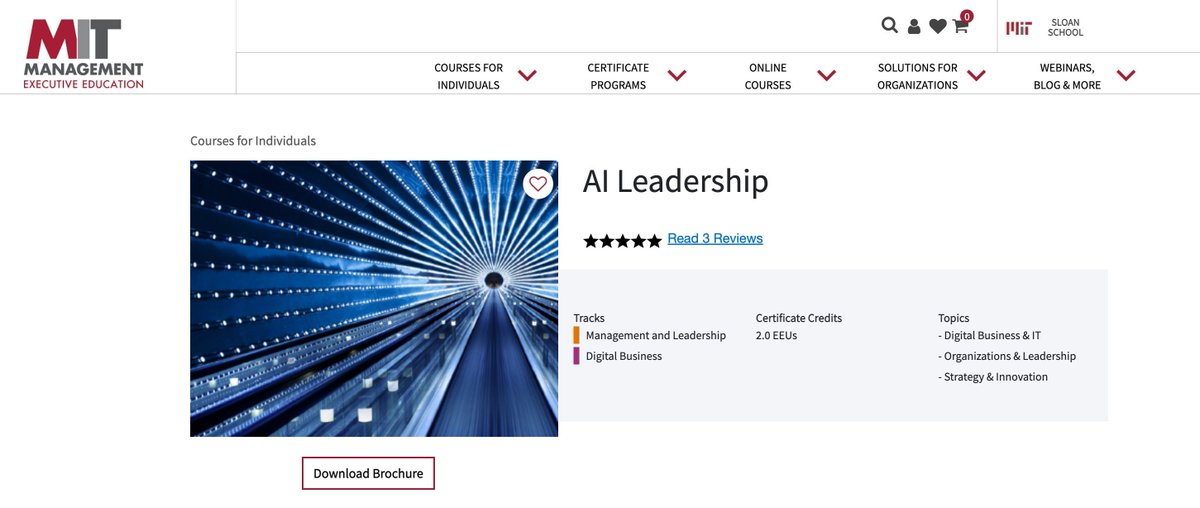The image size is (1200, 508).
Task: Click Download Brochure button
Action: 368,473
